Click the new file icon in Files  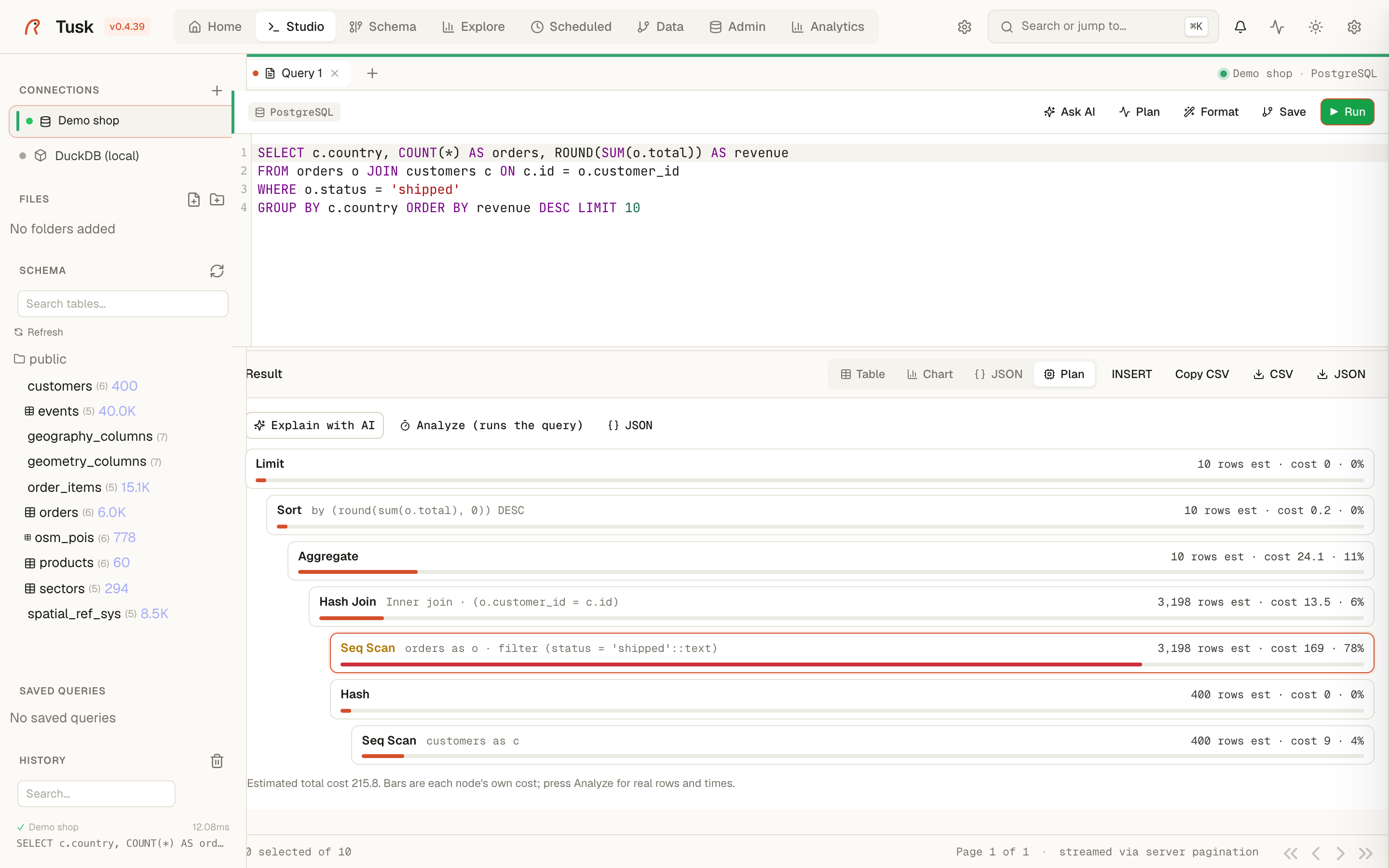pyautogui.click(x=193, y=199)
